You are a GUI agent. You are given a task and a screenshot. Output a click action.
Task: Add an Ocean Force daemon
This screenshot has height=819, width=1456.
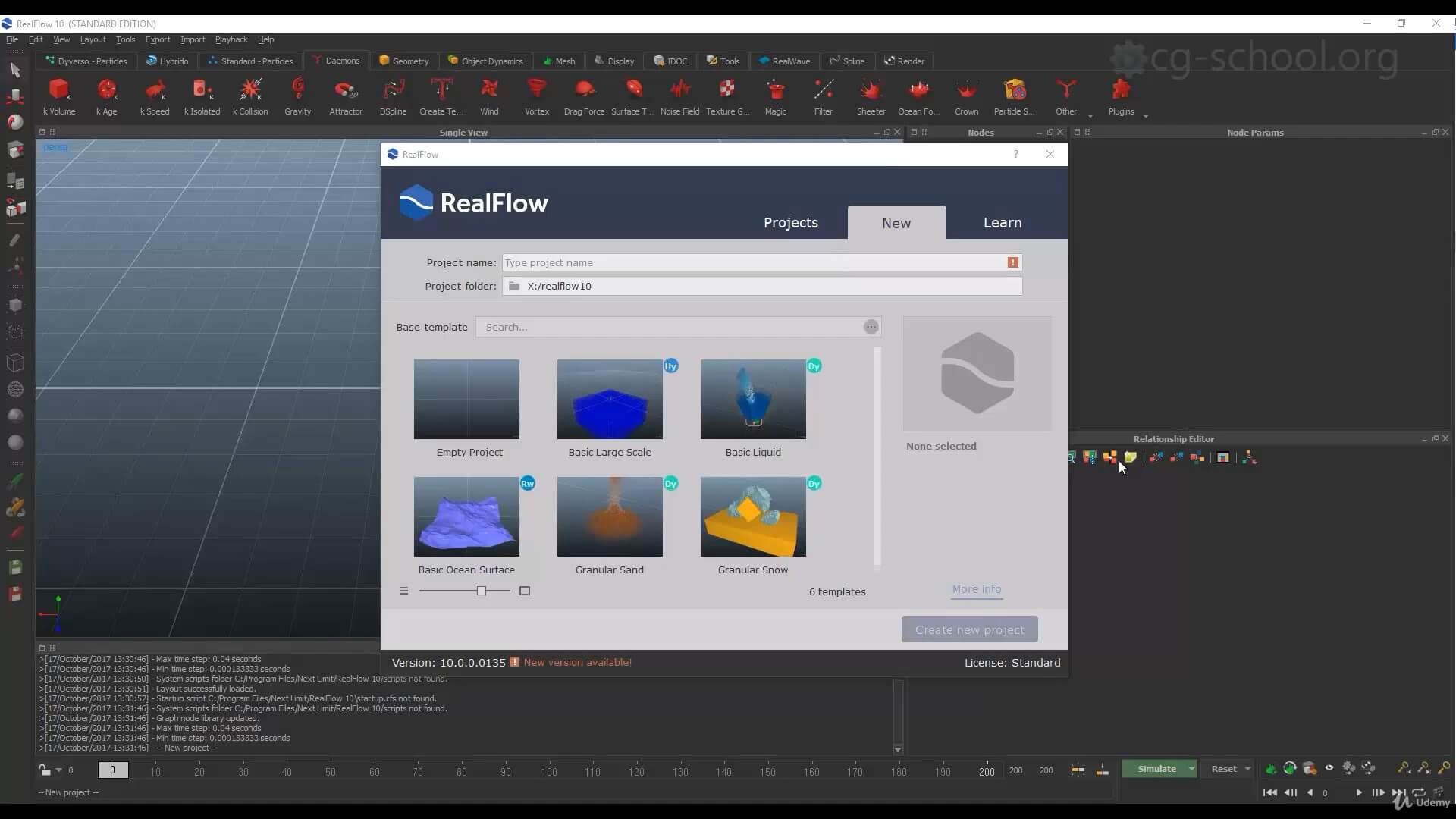[918, 96]
